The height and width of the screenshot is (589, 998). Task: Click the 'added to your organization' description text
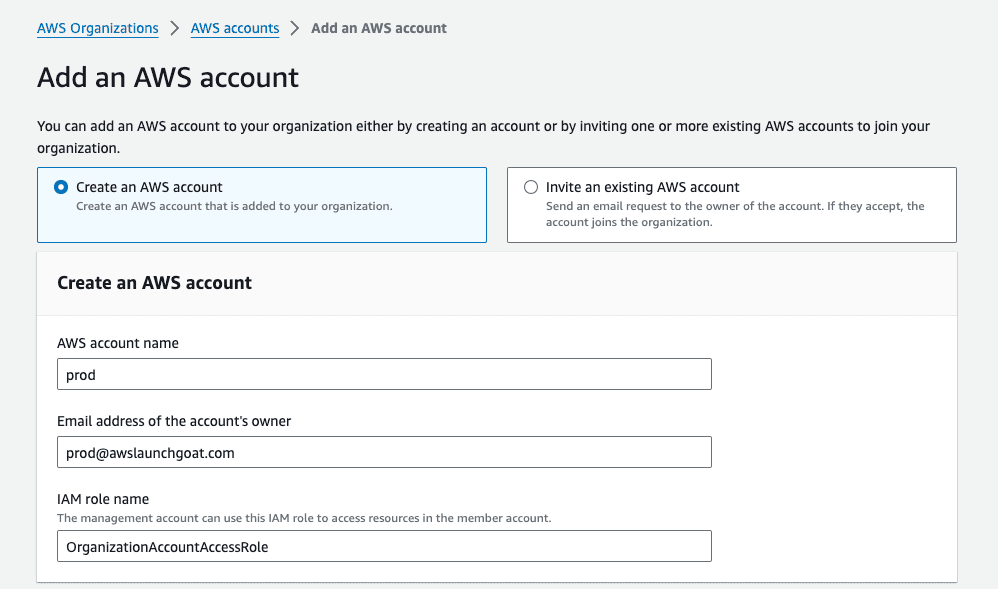(234, 206)
